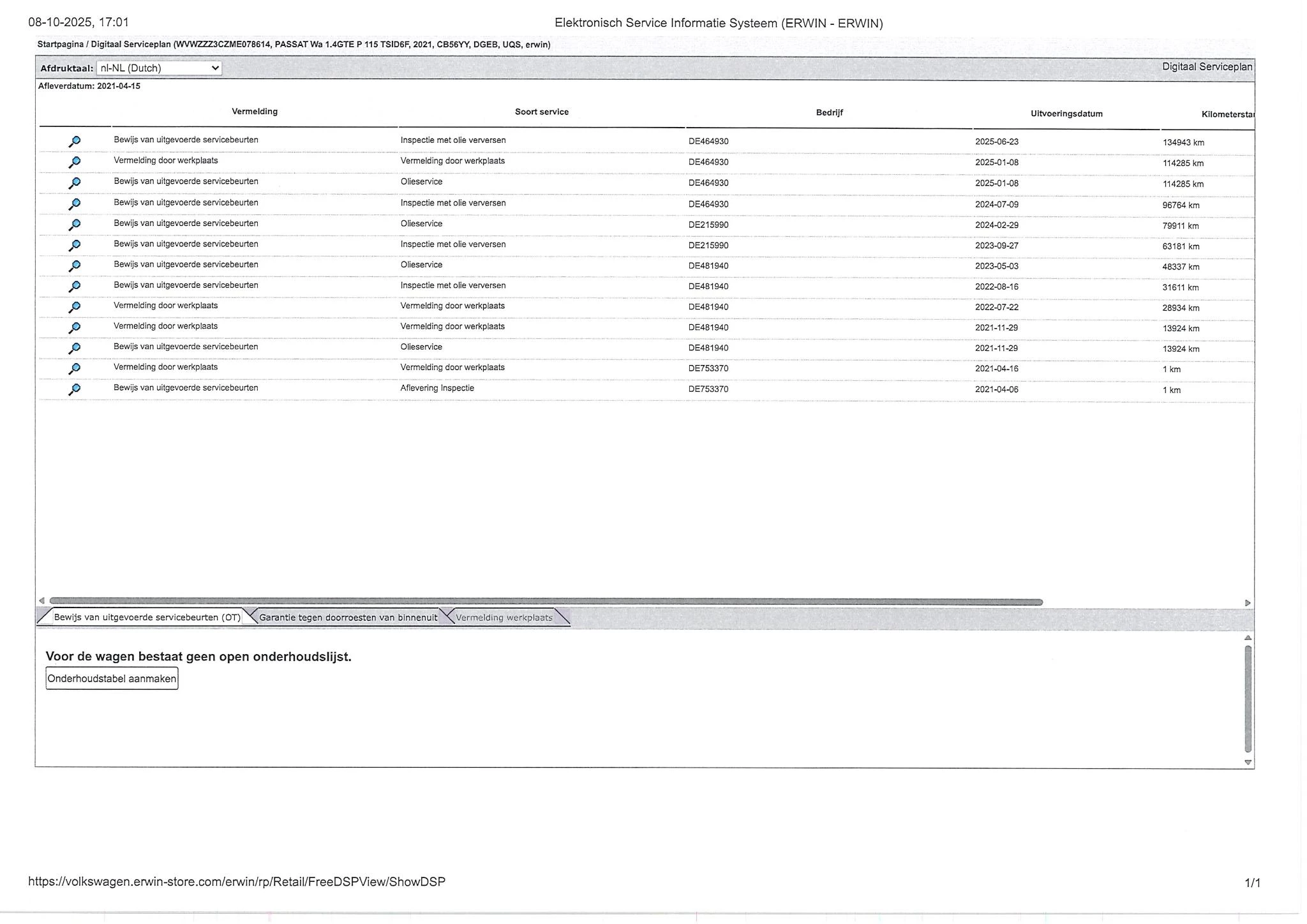Open details of the Aflevering Inspectie entry
The width and height of the screenshot is (1307, 924).
coord(75,389)
